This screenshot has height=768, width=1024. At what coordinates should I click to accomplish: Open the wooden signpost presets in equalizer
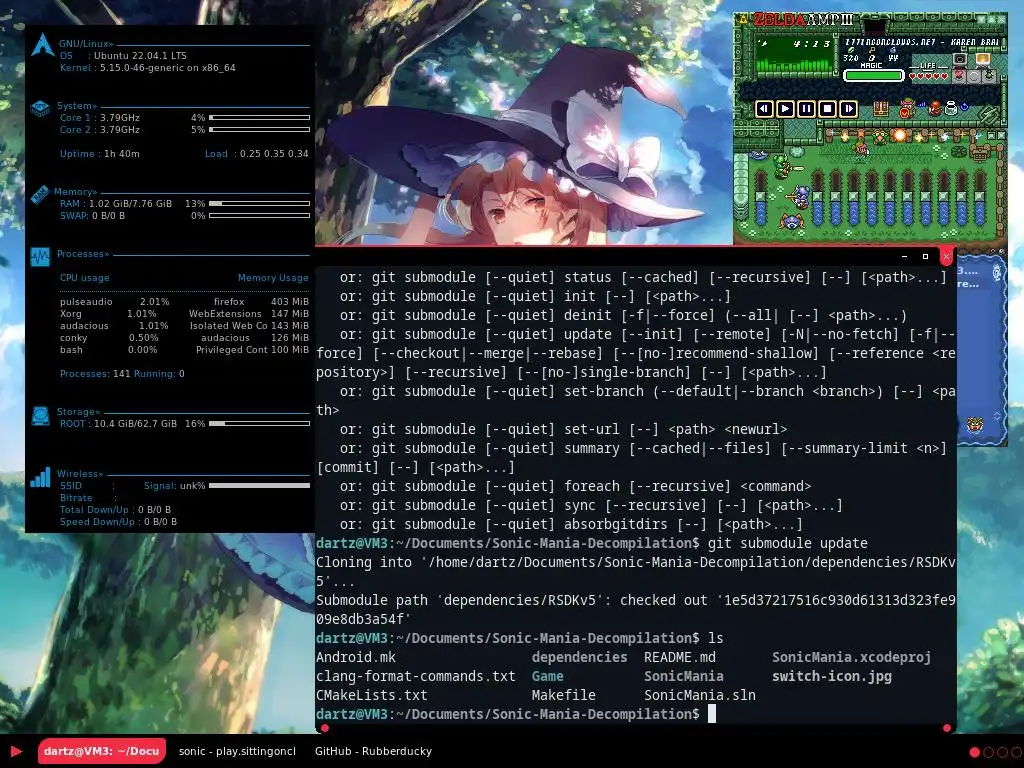pos(981,152)
